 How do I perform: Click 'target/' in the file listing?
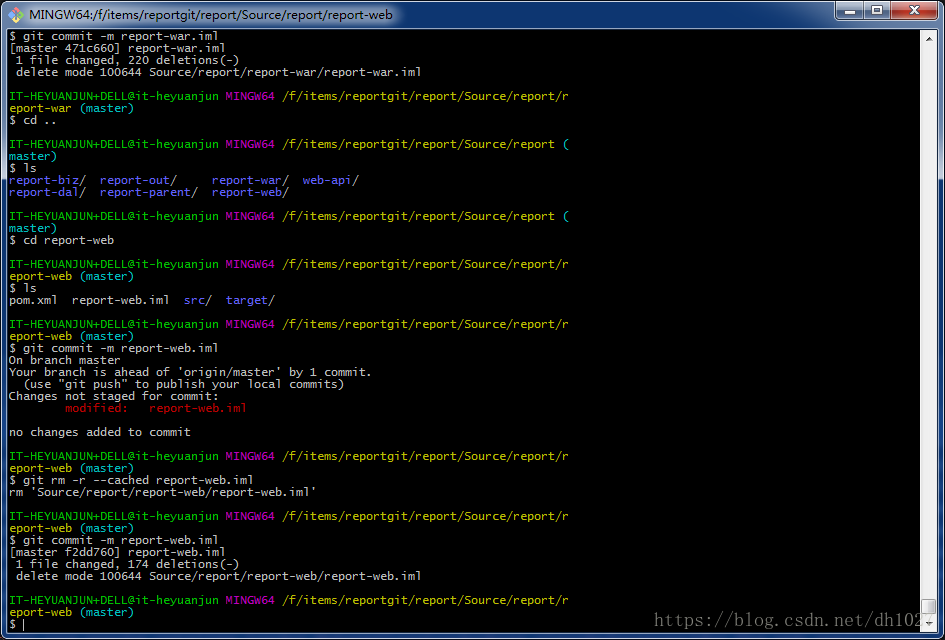[250, 300]
